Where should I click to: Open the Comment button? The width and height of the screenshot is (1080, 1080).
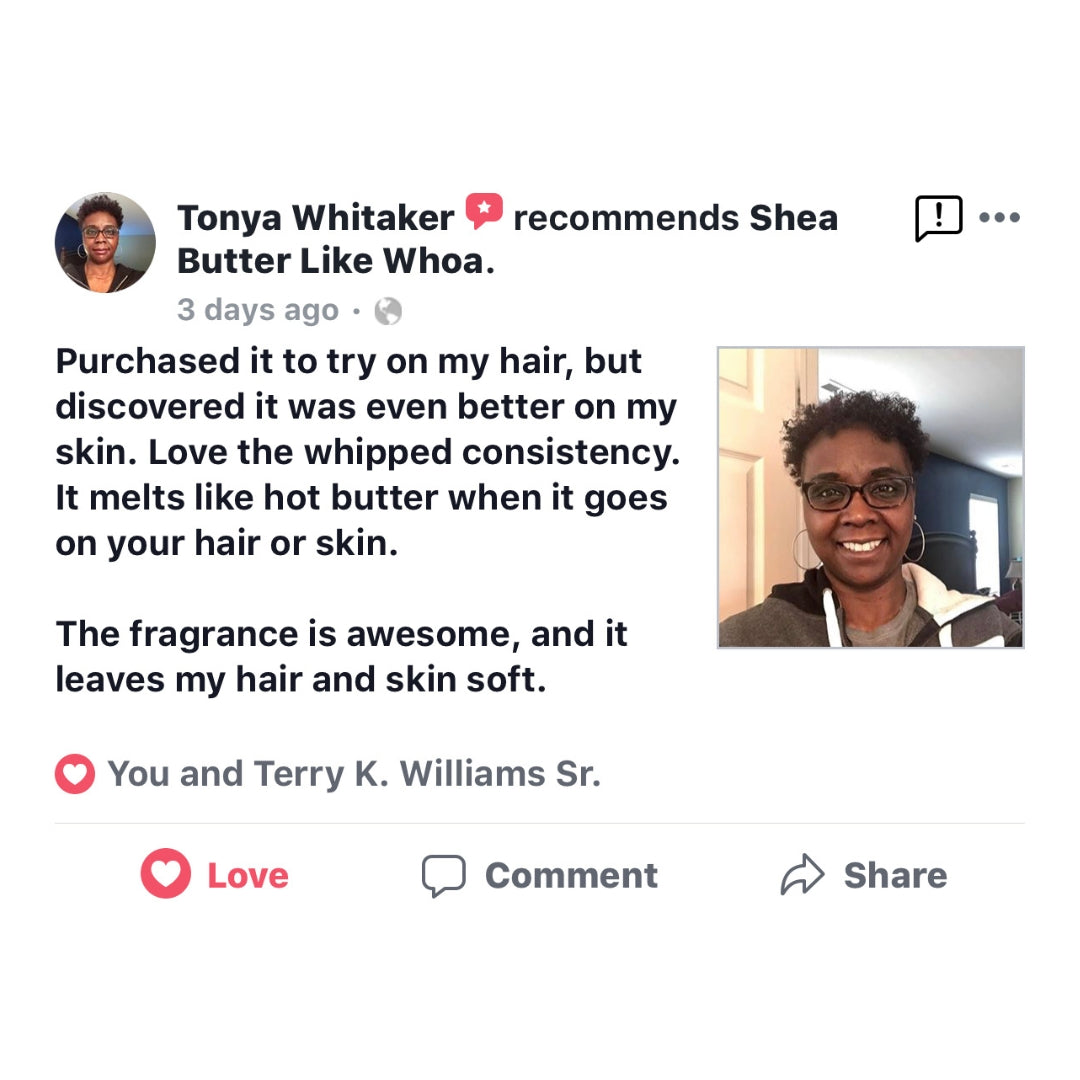pos(539,875)
